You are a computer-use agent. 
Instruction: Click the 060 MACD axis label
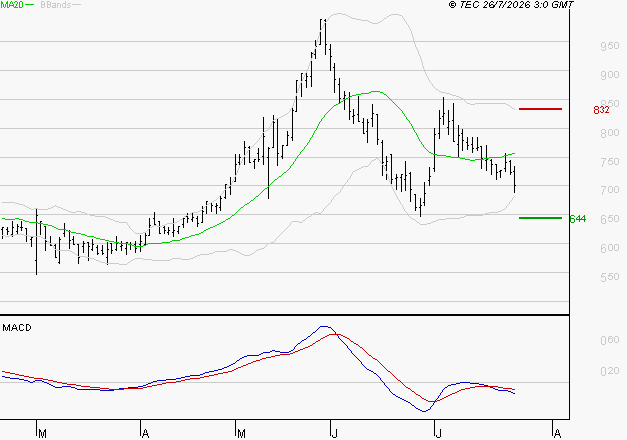tap(610, 340)
